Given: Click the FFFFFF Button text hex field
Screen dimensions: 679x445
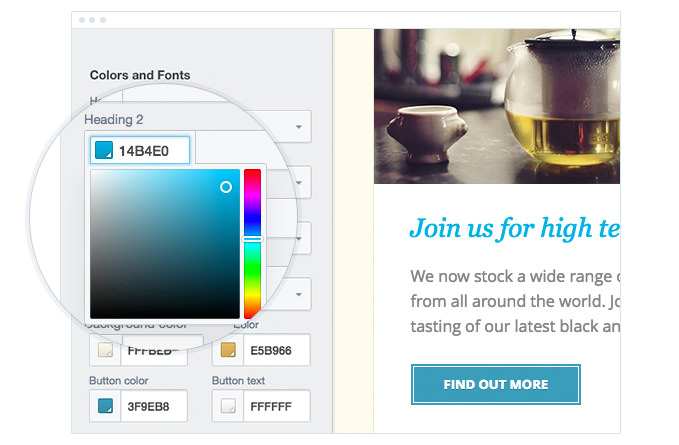Looking at the screenshot, I should coord(275,406).
